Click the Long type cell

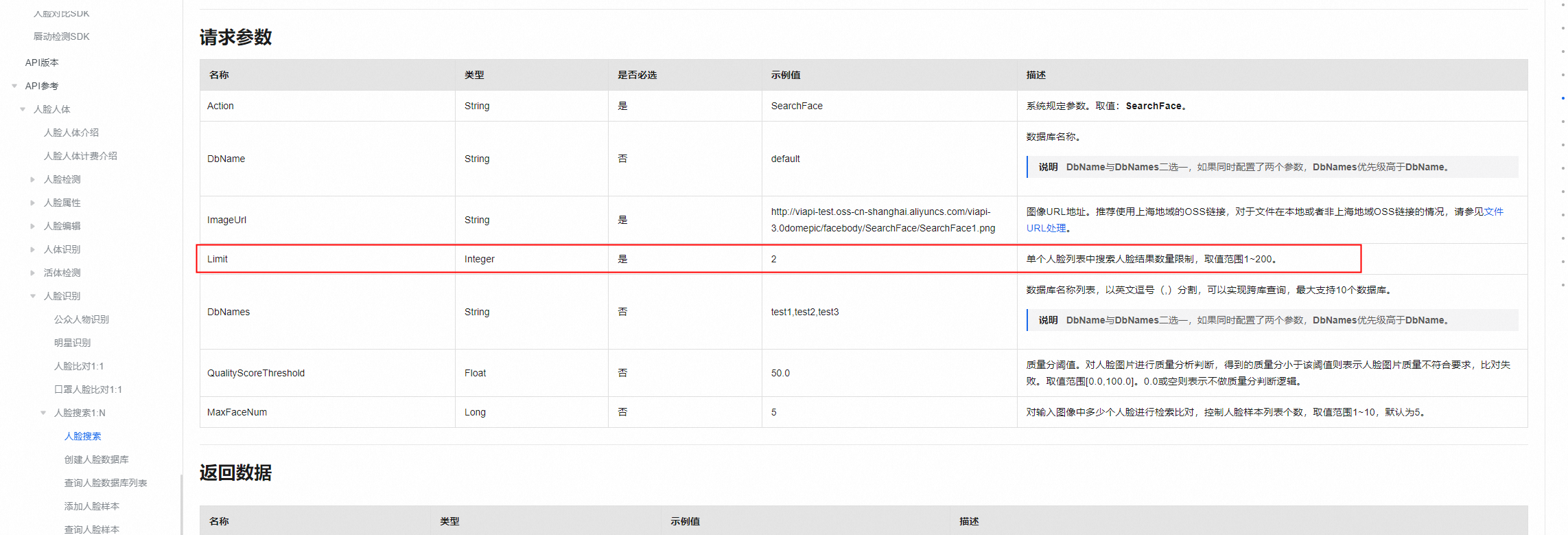[x=475, y=412]
